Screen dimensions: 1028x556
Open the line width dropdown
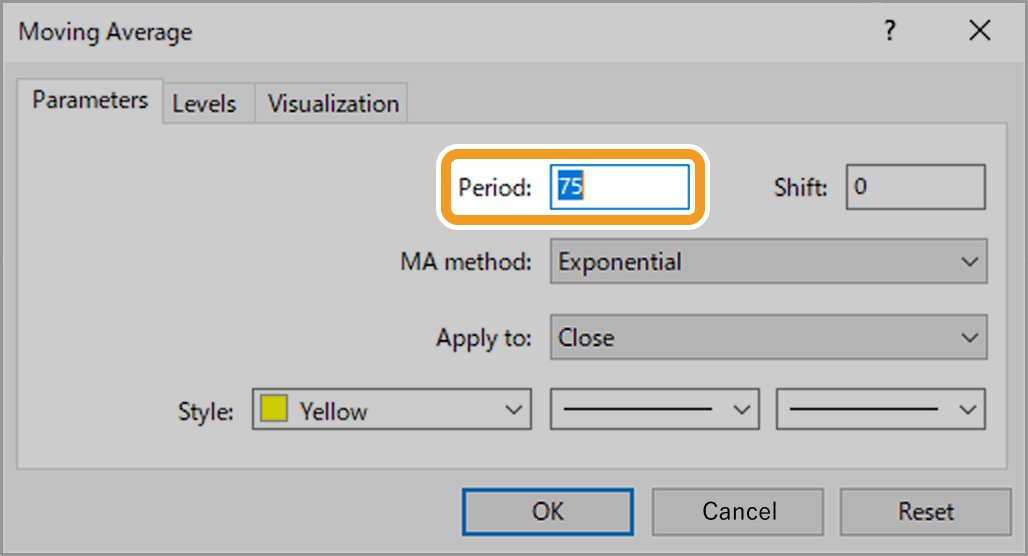881,410
